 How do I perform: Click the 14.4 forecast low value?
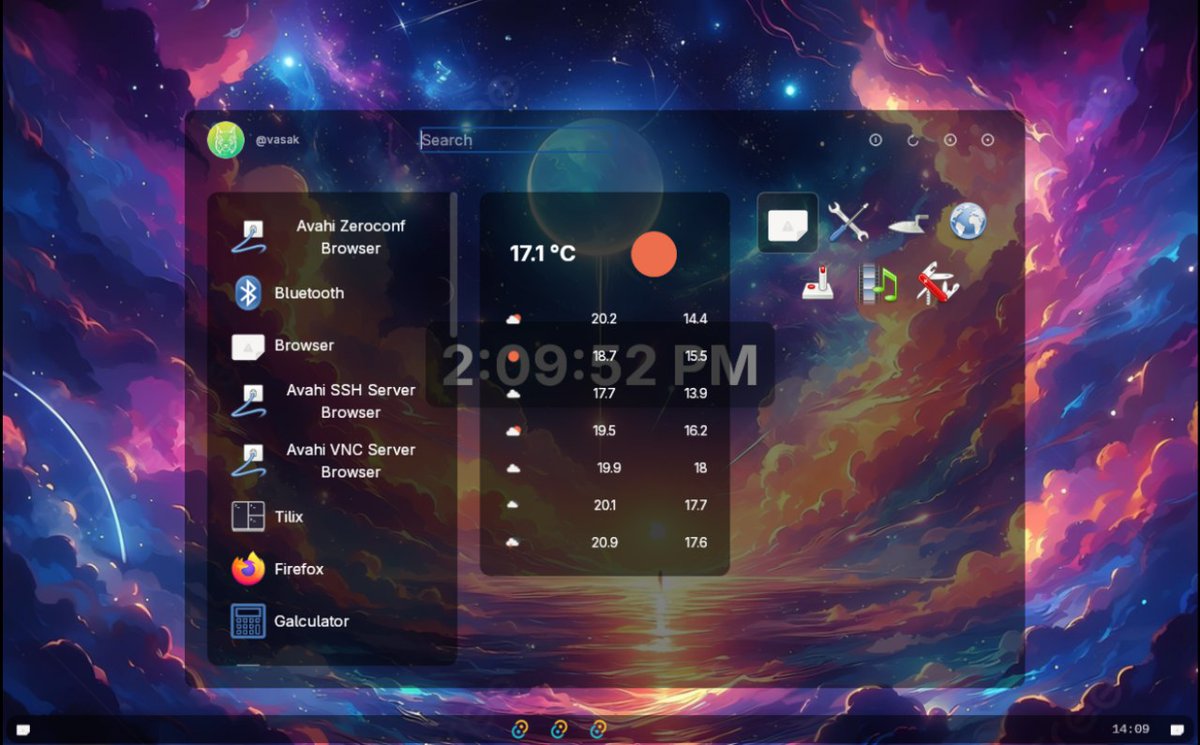695,319
